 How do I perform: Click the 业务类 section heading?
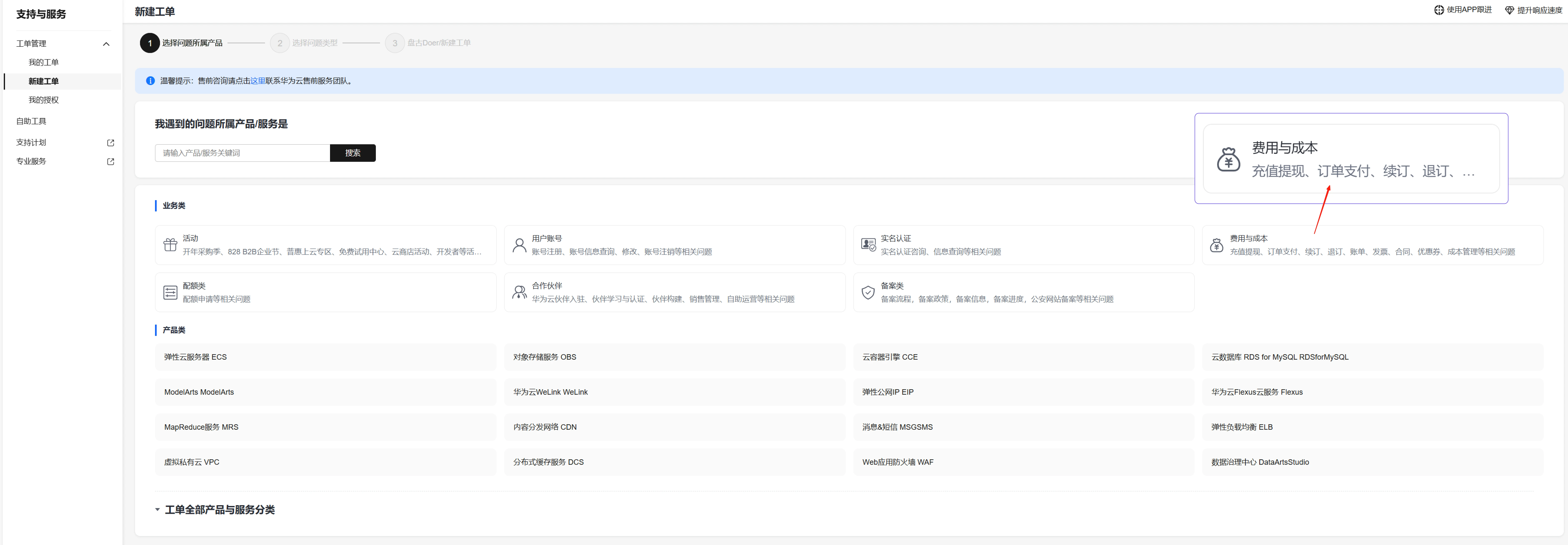(174, 206)
